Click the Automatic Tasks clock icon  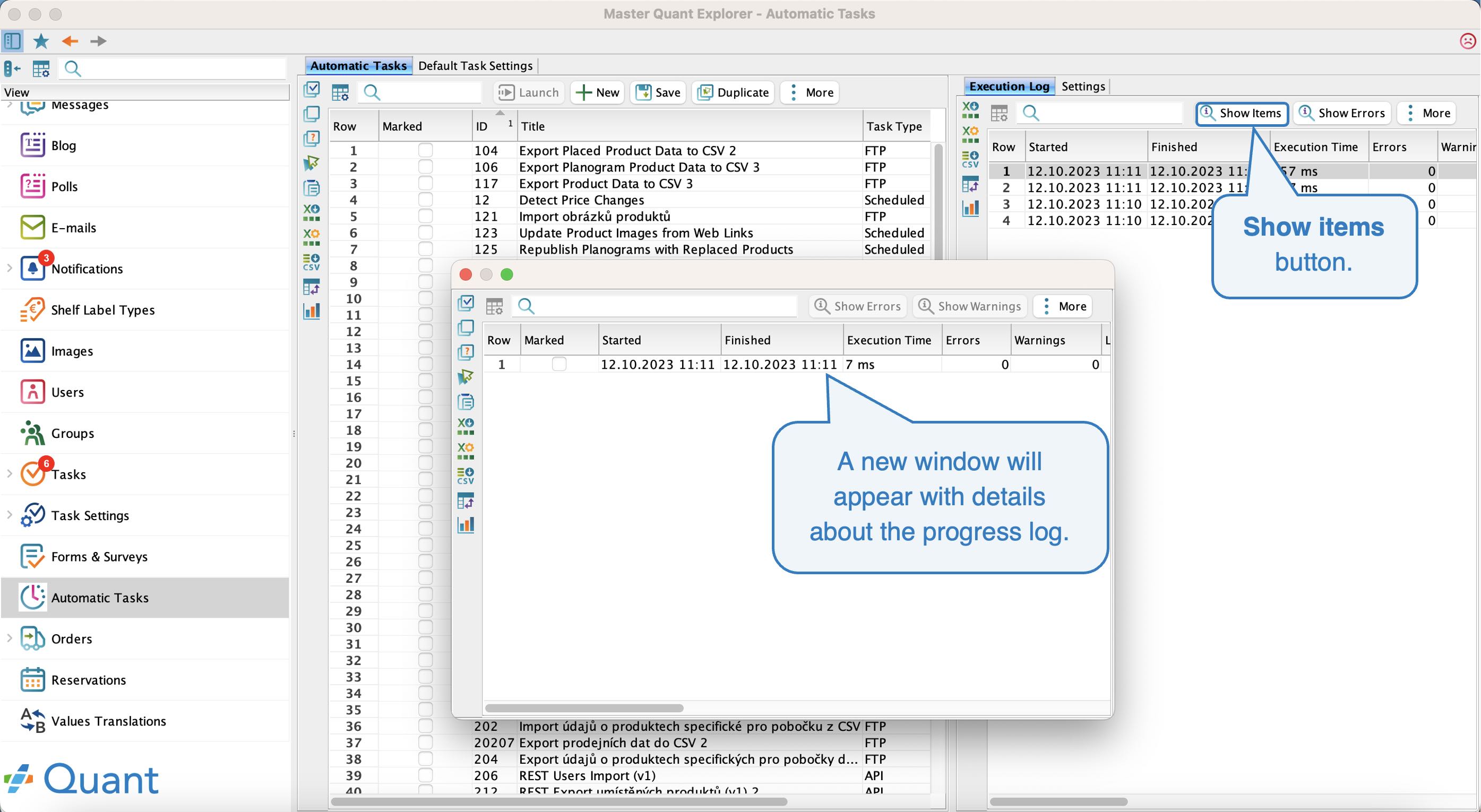[33, 597]
